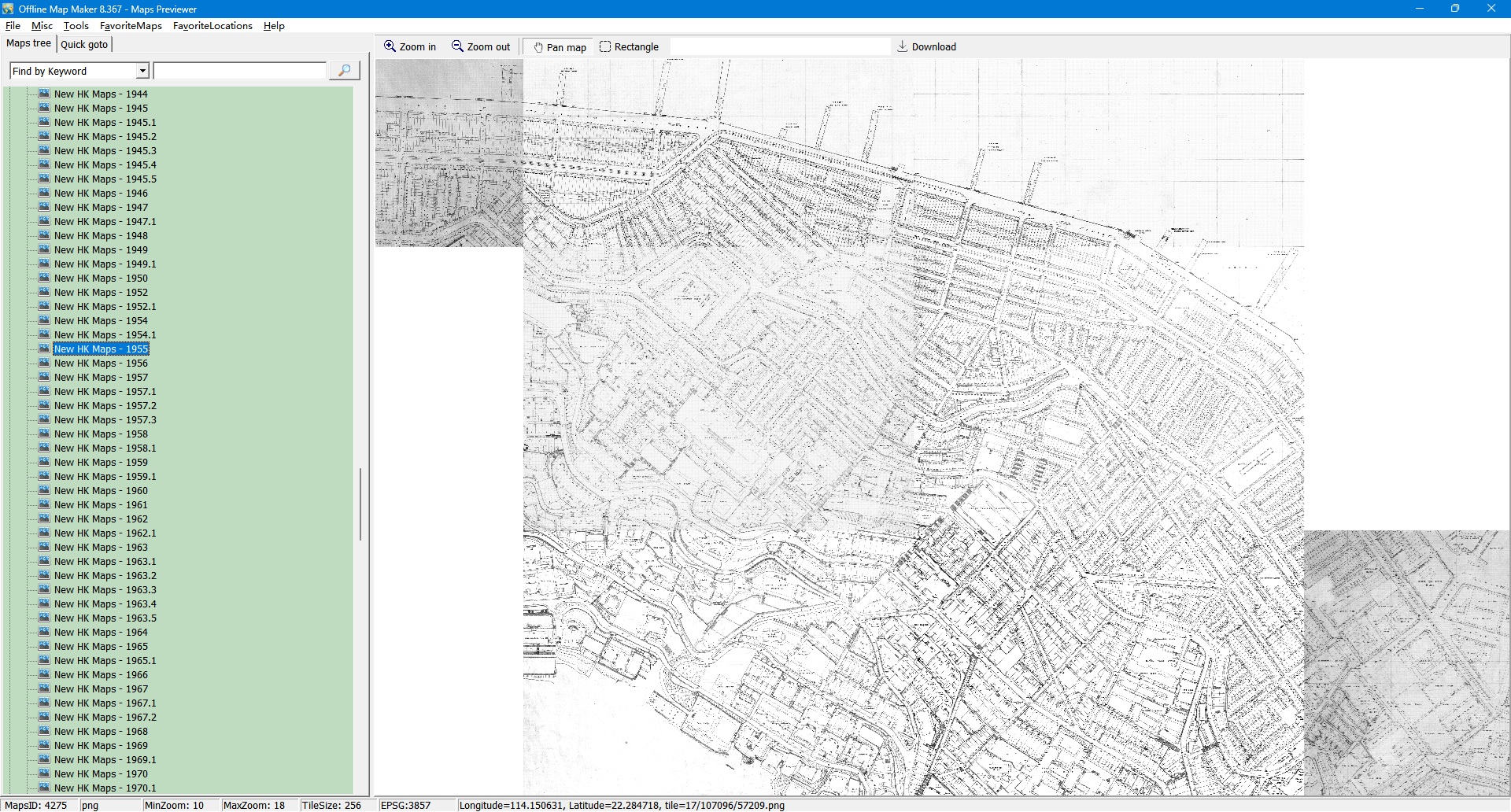The height and width of the screenshot is (812, 1511).
Task: Switch to the Quick goto tab
Action: pyautogui.click(x=84, y=45)
